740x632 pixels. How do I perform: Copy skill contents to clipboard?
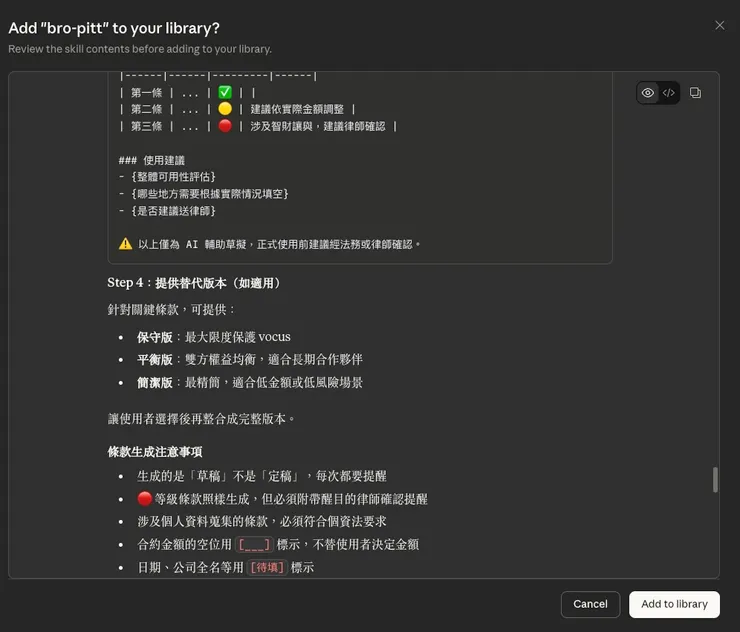click(x=695, y=93)
